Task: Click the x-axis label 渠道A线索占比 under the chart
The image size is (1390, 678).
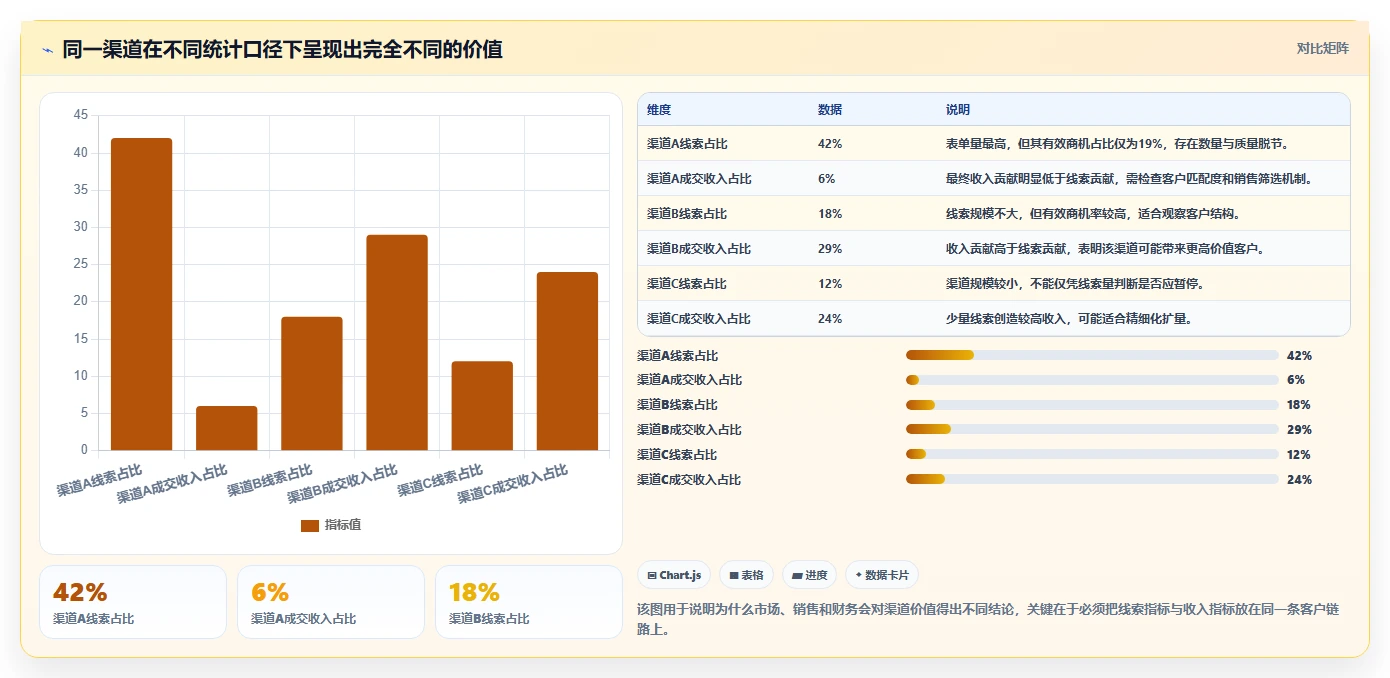Action: coord(100,481)
